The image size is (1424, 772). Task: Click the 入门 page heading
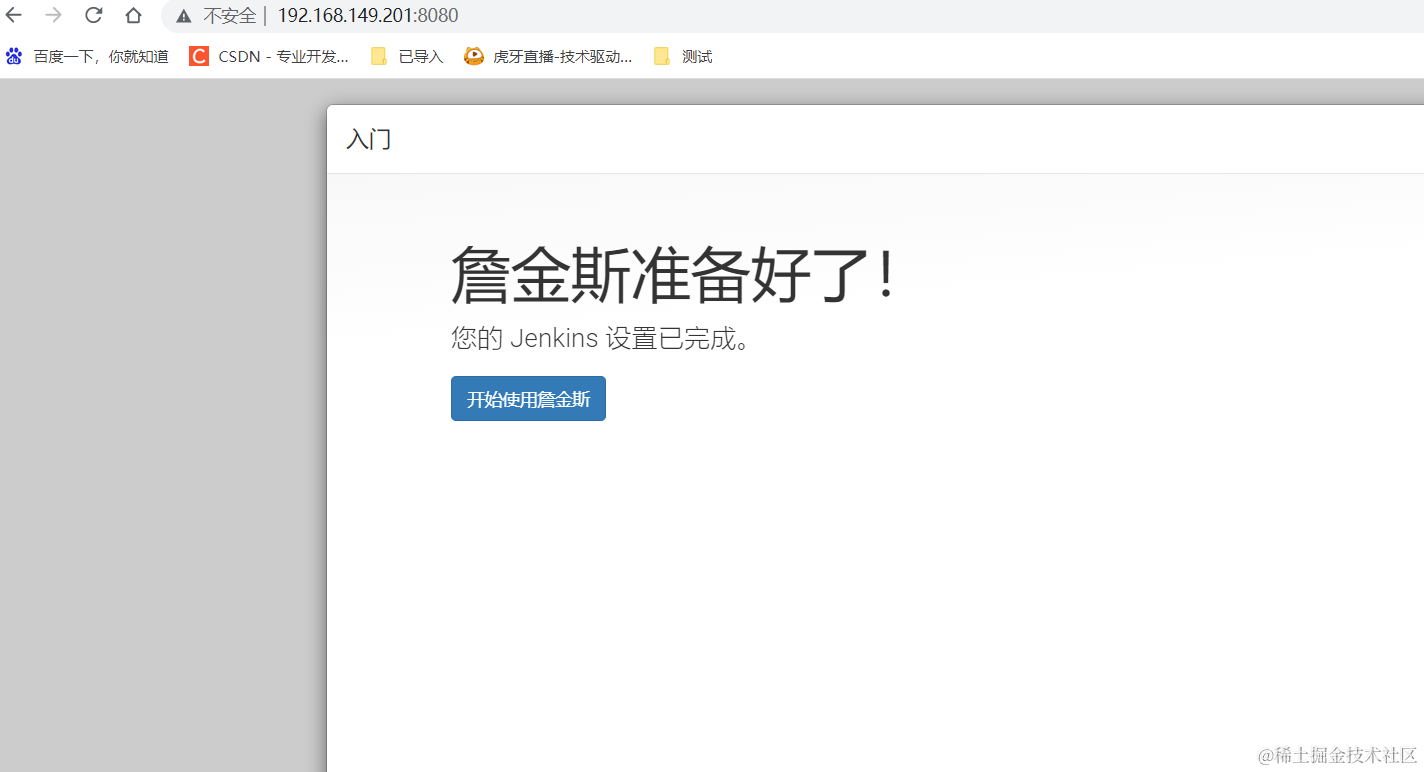pyautogui.click(x=368, y=139)
